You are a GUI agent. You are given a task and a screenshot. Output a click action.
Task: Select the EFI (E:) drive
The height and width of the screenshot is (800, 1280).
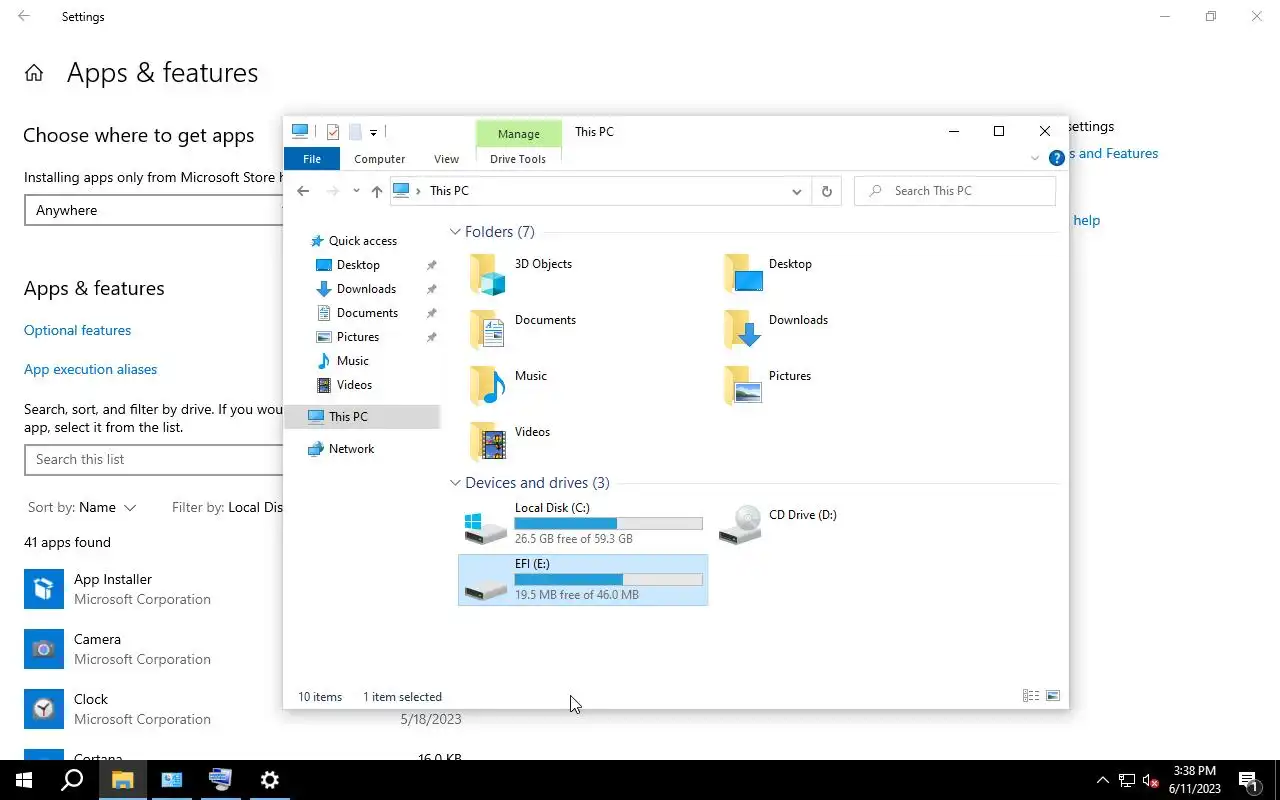[583, 580]
